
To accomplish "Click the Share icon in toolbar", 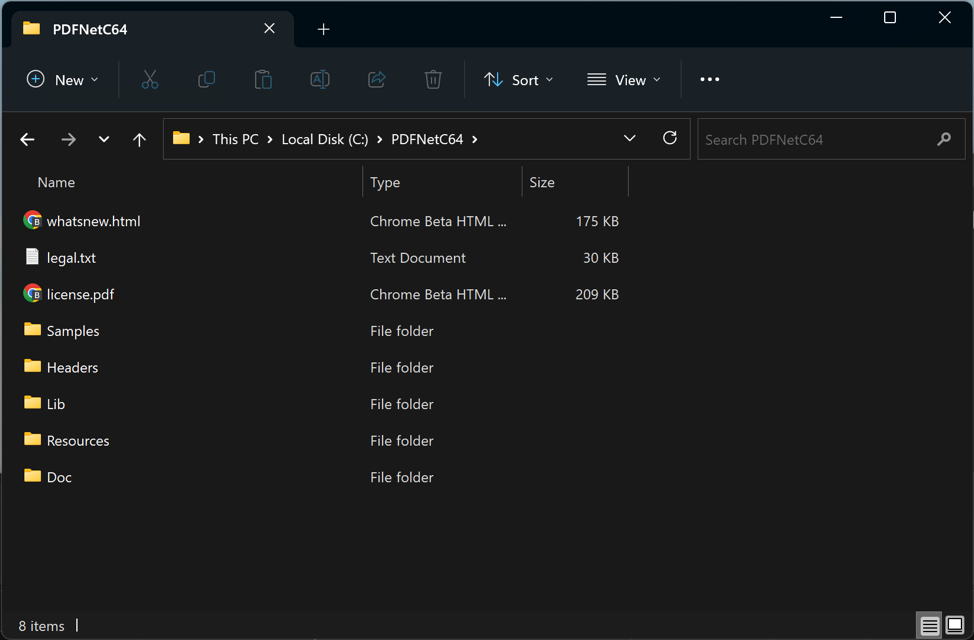I will (x=376, y=80).
